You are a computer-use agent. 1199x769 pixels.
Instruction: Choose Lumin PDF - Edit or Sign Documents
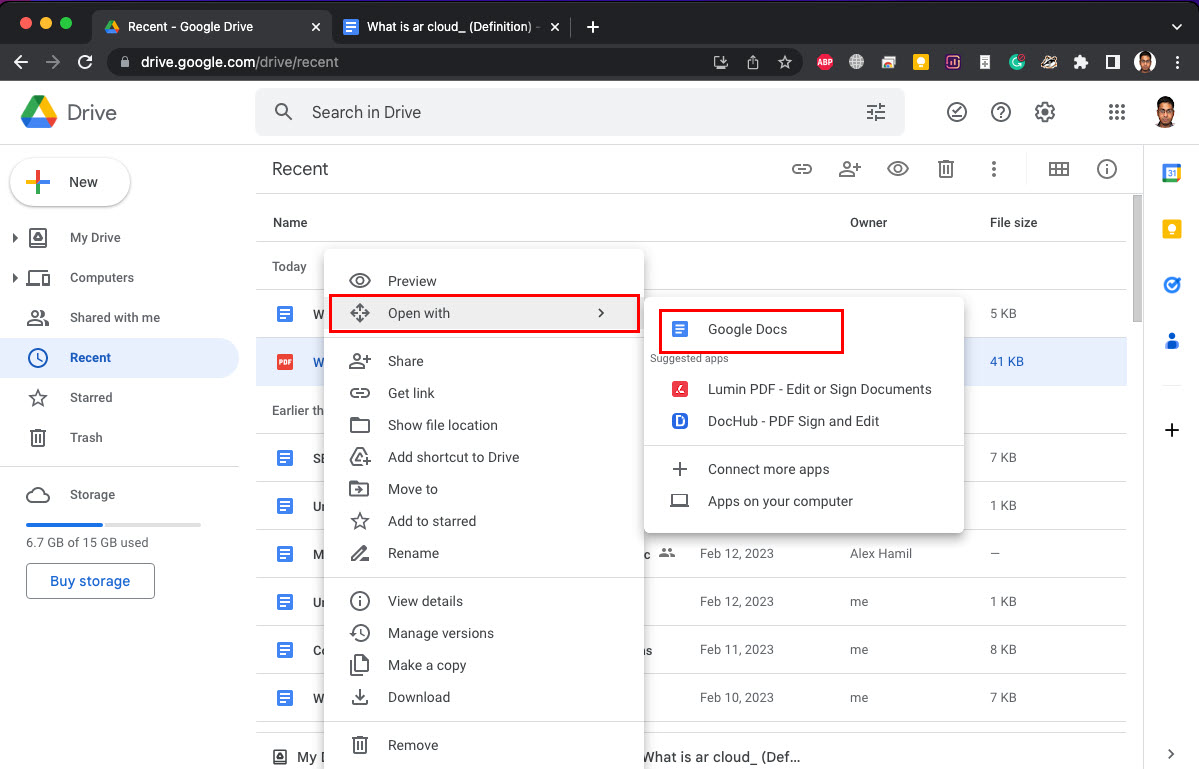(x=804, y=389)
